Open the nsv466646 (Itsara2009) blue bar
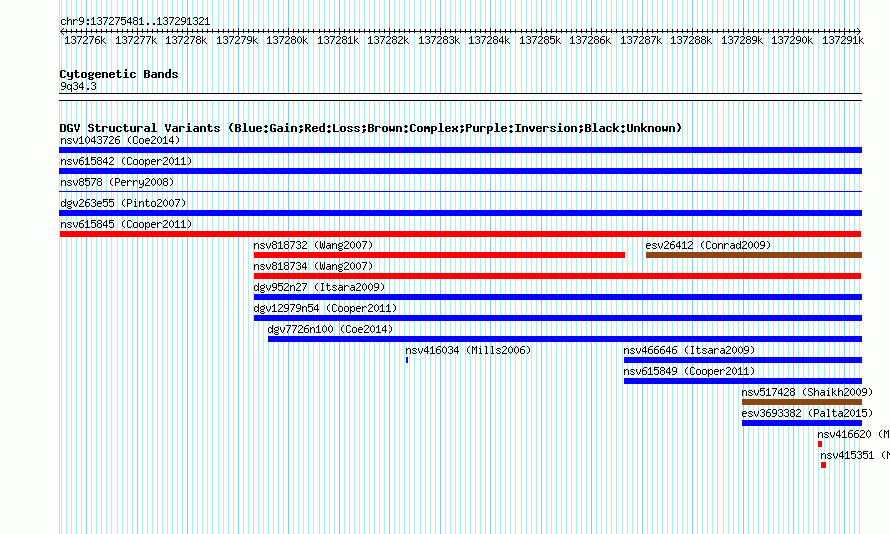This screenshot has width=890, height=534. (743, 360)
